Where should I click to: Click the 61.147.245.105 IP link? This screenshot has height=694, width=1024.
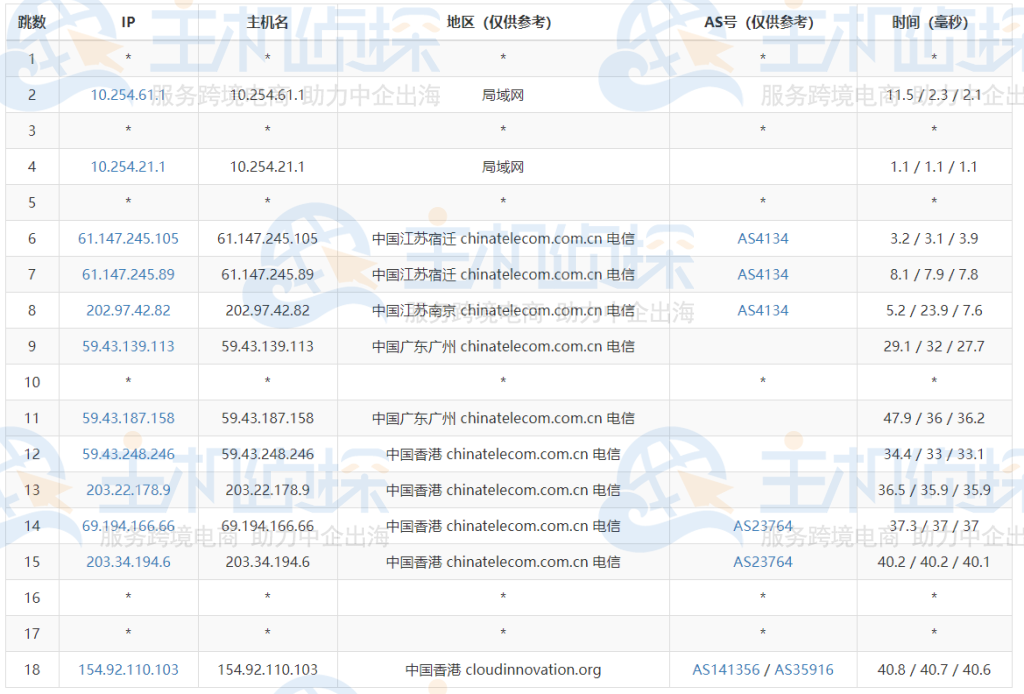click(128, 238)
